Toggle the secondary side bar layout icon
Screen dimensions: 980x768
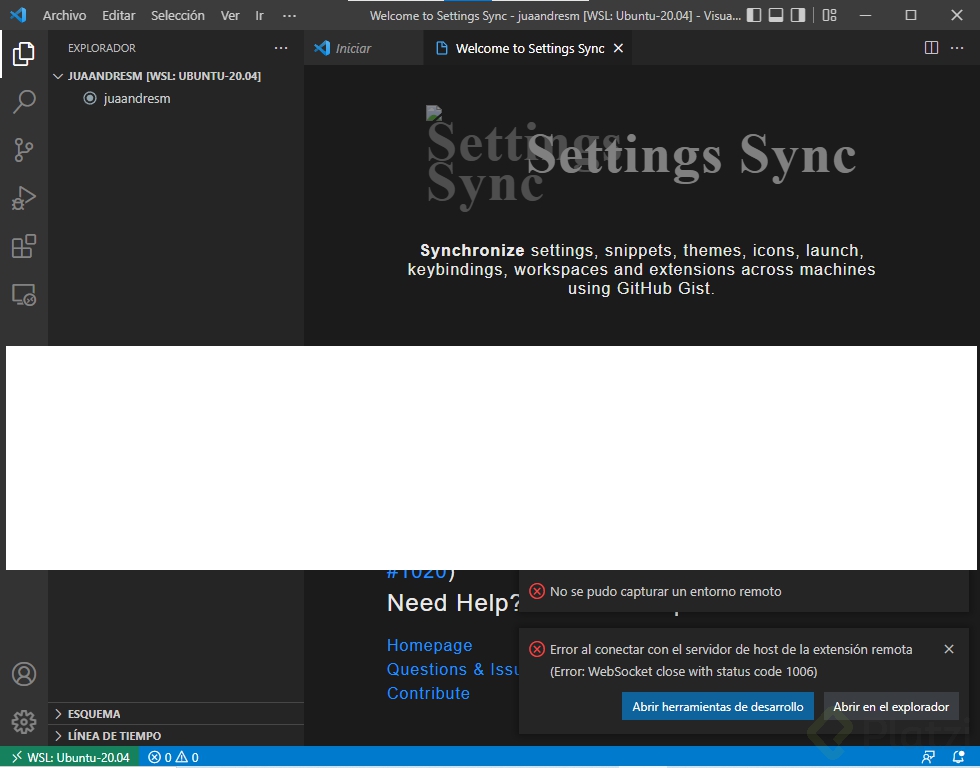(798, 15)
